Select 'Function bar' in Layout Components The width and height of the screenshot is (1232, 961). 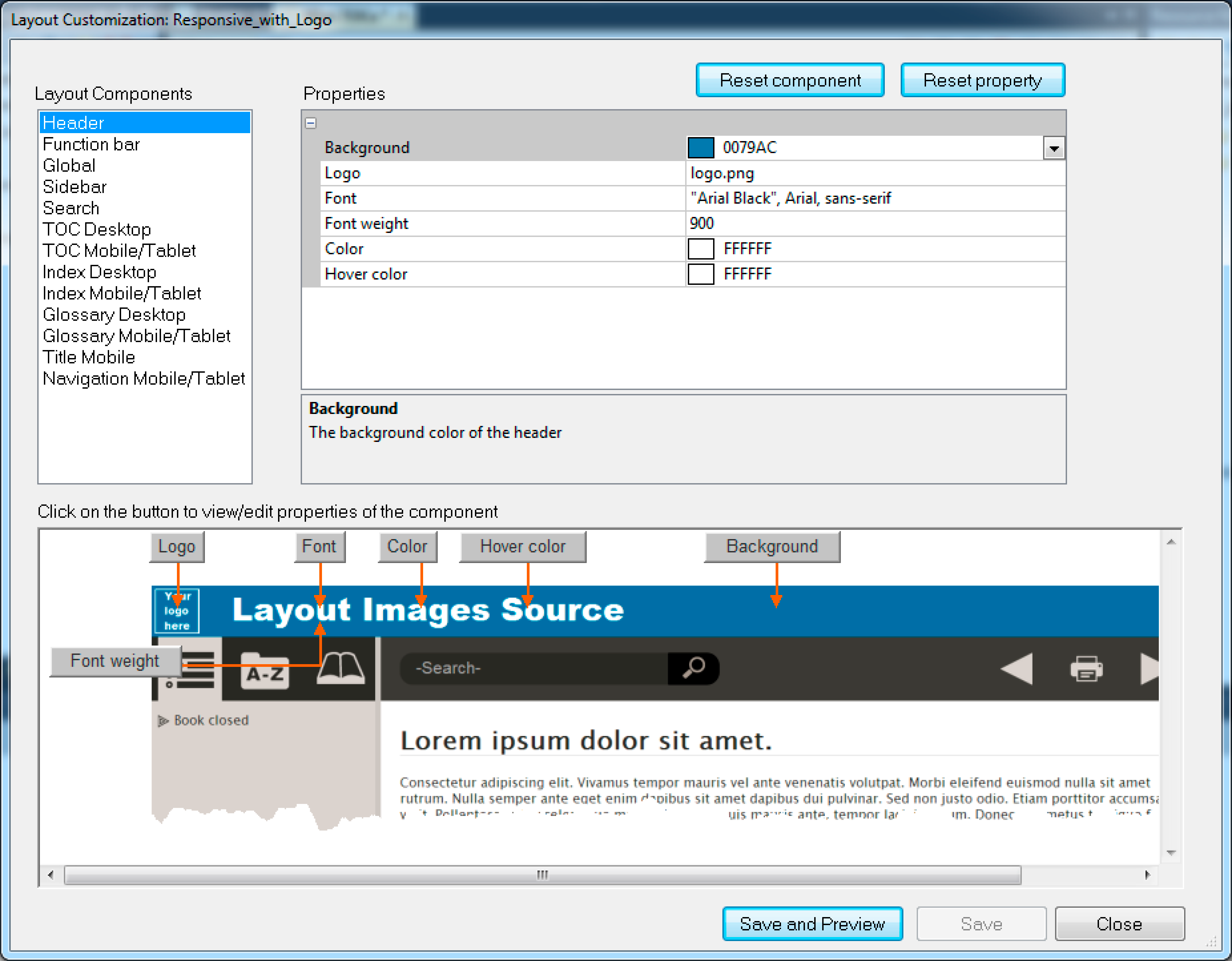click(91, 144)
